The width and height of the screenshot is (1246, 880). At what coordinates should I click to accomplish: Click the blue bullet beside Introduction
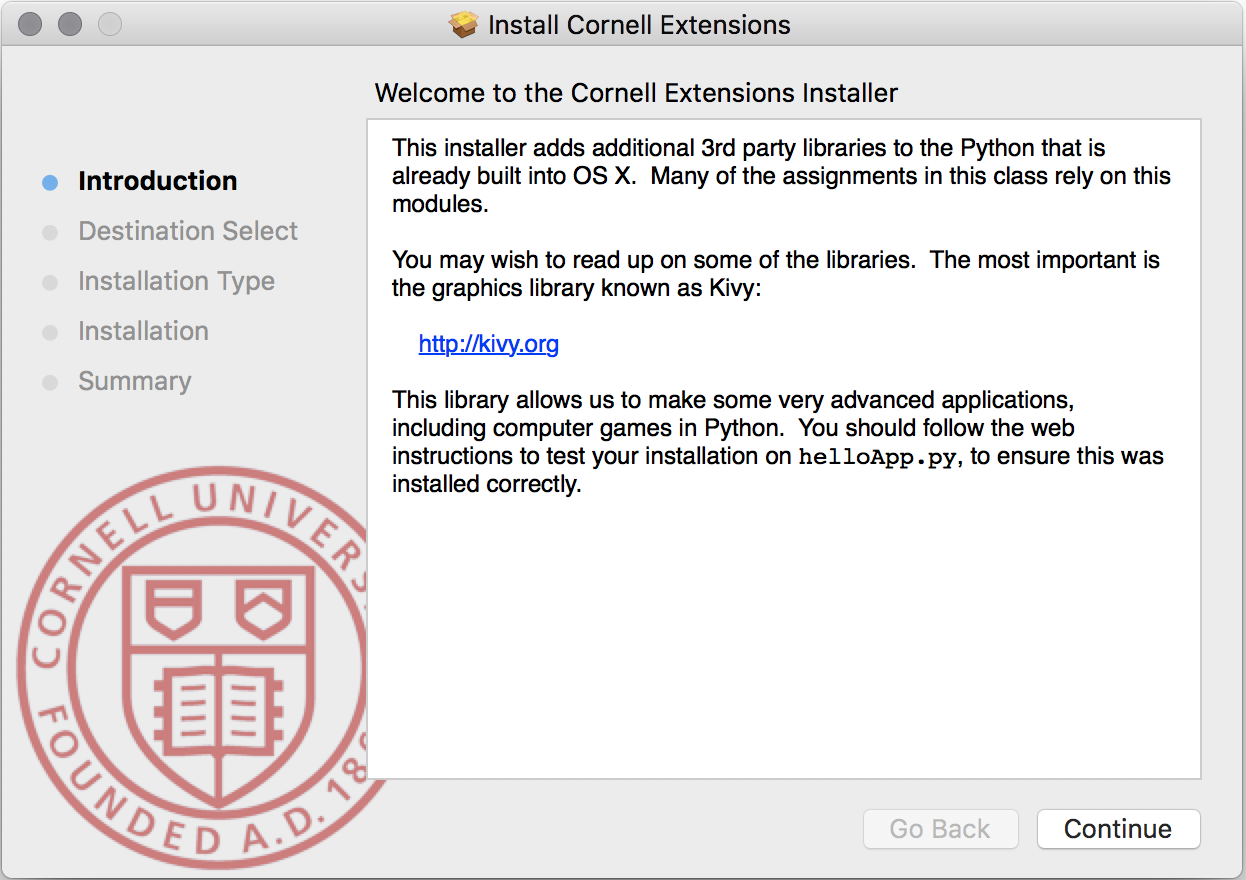tap(50, 182)
